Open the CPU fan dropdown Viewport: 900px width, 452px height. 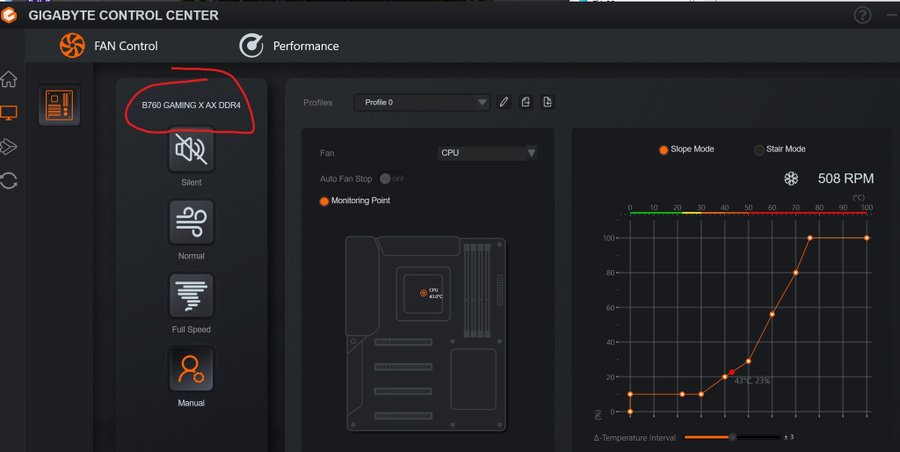(487, 153)
